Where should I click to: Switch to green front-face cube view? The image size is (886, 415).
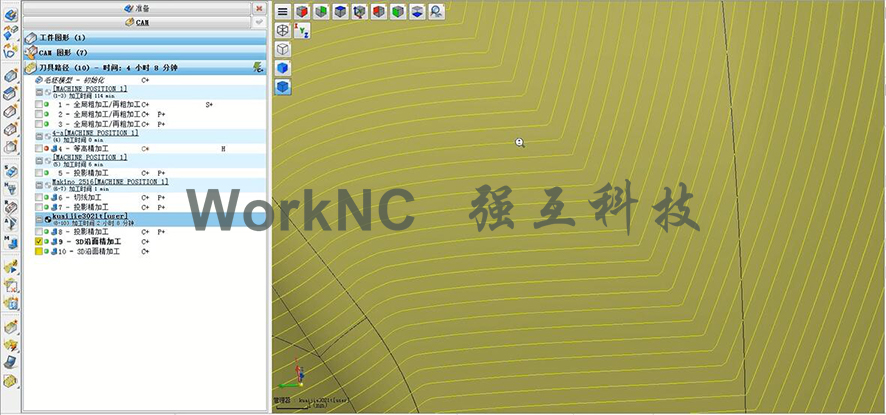click(398, 11)
